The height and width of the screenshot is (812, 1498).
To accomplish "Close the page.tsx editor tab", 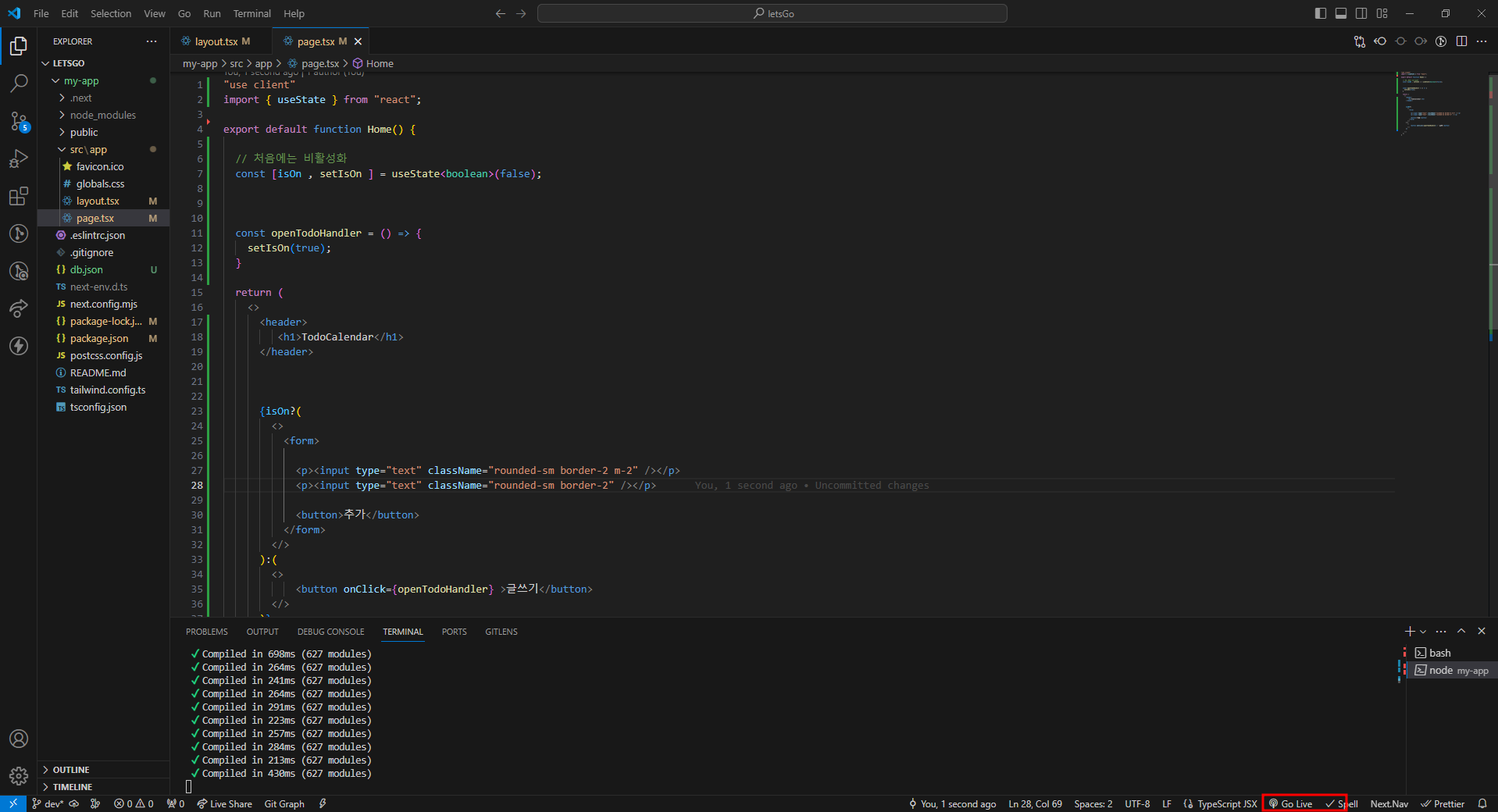I will click(358, 41).
